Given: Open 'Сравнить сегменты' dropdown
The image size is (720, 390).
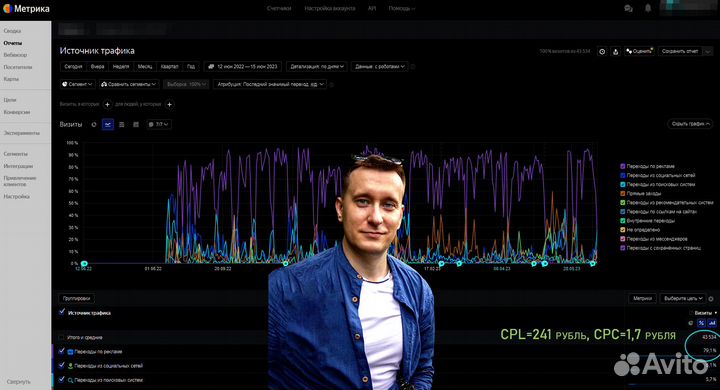Looking at the screenshot, I should point(129,85).
